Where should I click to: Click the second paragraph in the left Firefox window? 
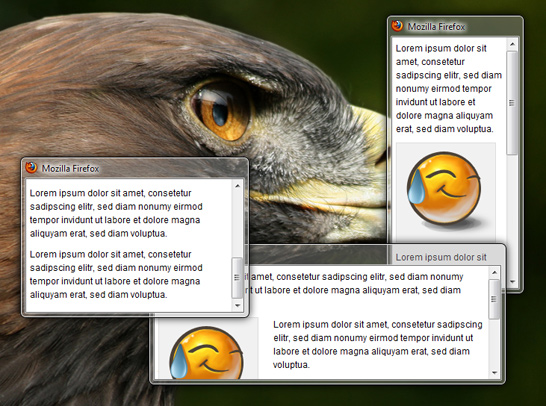pyautogui.click(x=116, y=274)
